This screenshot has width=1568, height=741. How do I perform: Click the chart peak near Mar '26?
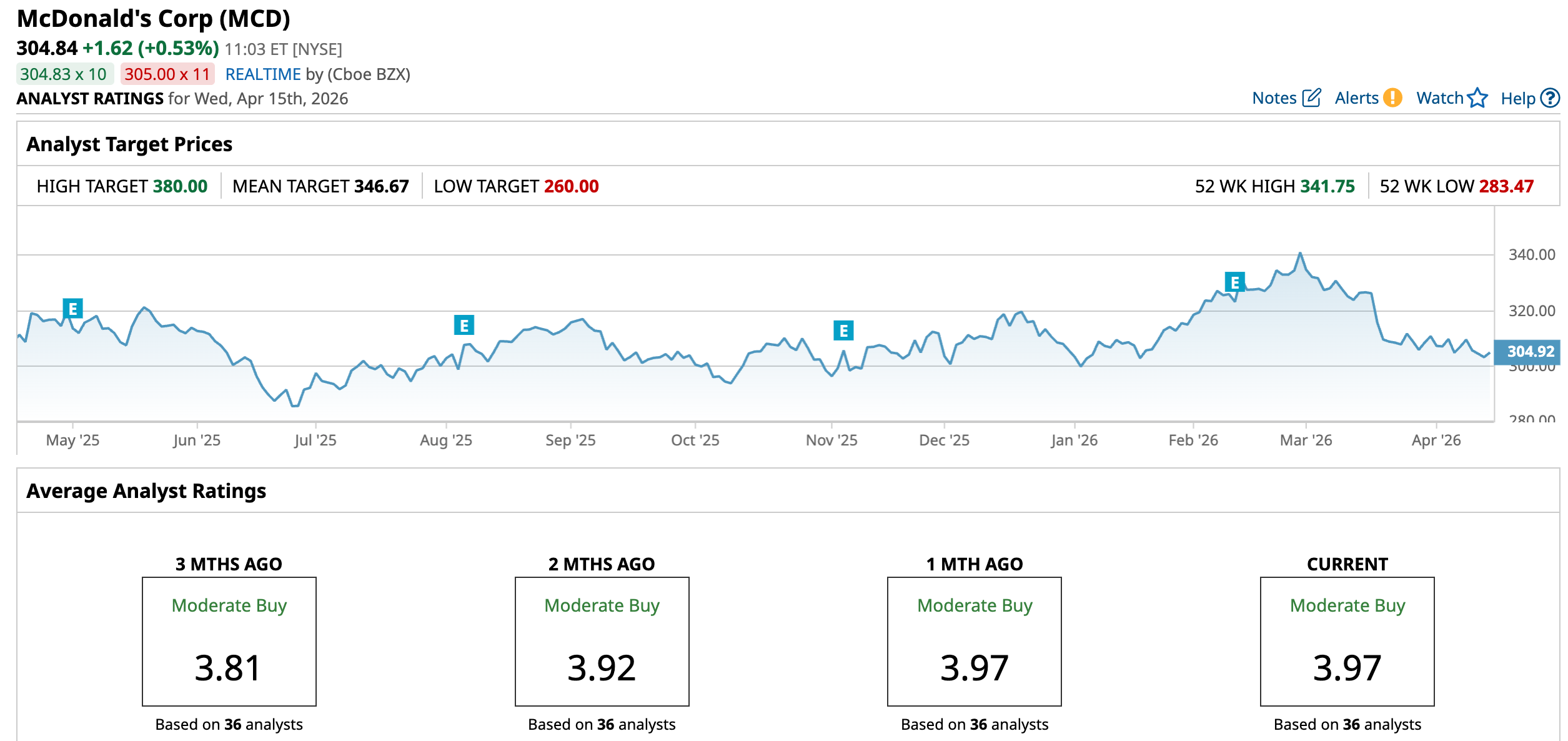1300,254
